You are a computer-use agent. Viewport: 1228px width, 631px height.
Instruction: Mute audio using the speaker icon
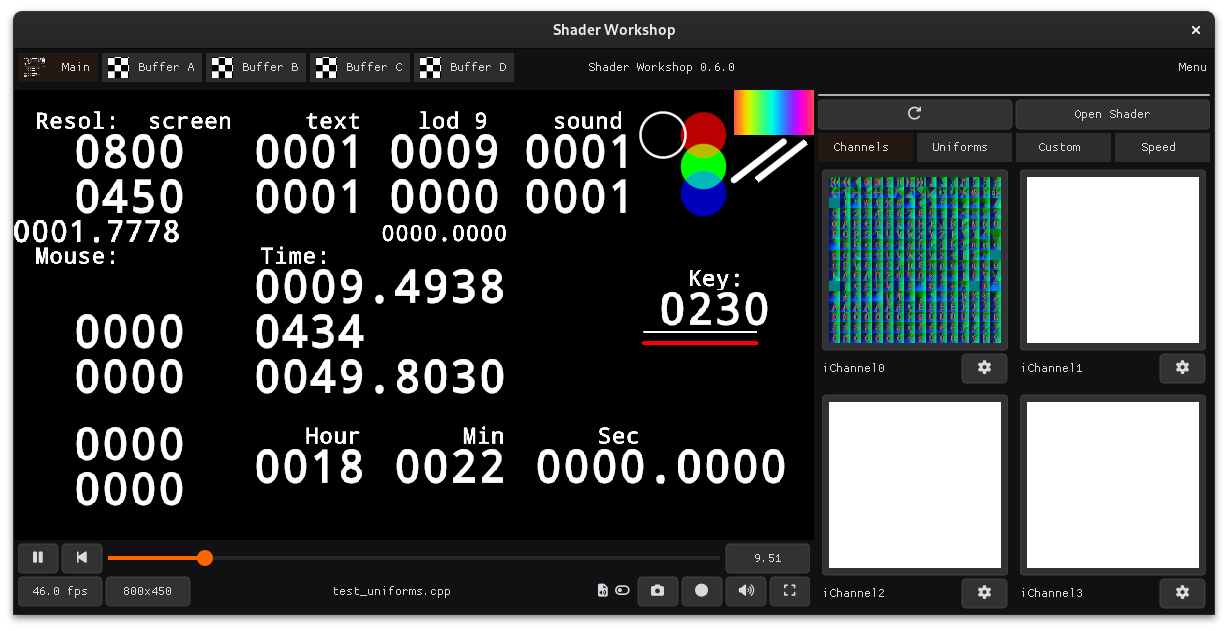pyautogui.click(x=746, y=591)
